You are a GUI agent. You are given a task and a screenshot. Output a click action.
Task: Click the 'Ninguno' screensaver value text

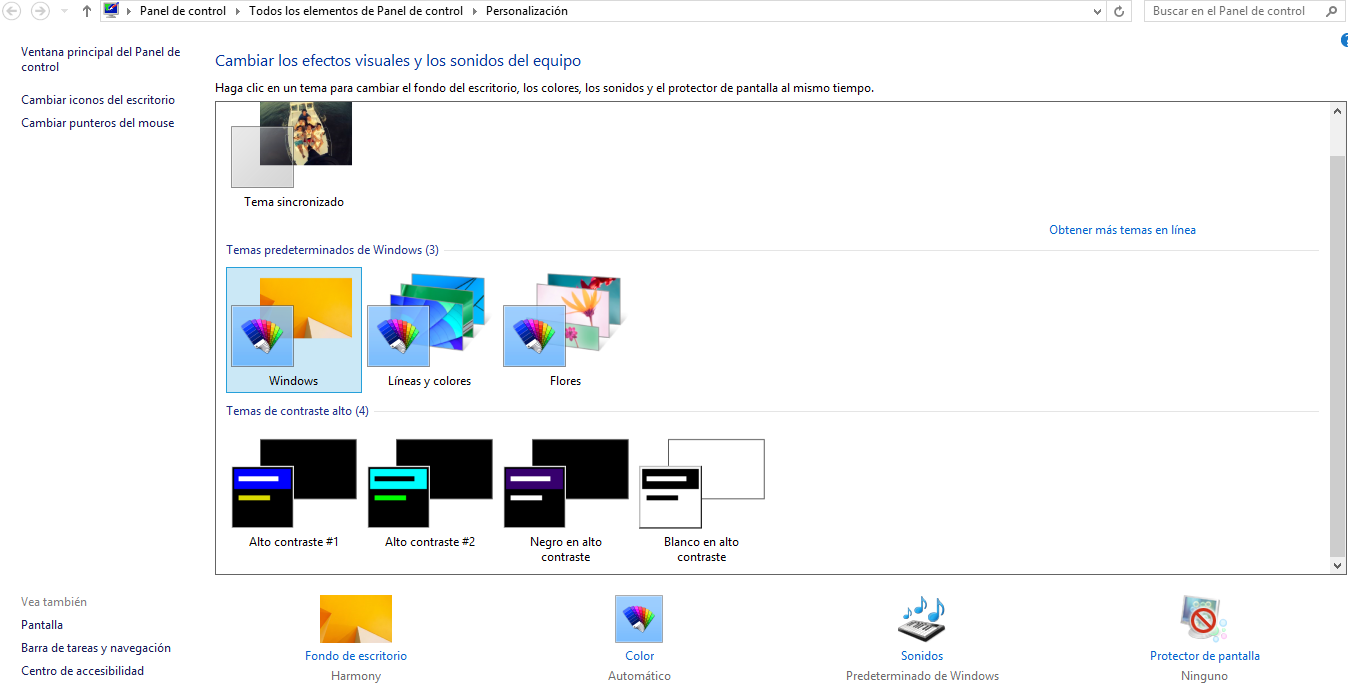click(x=1204, y=676)
